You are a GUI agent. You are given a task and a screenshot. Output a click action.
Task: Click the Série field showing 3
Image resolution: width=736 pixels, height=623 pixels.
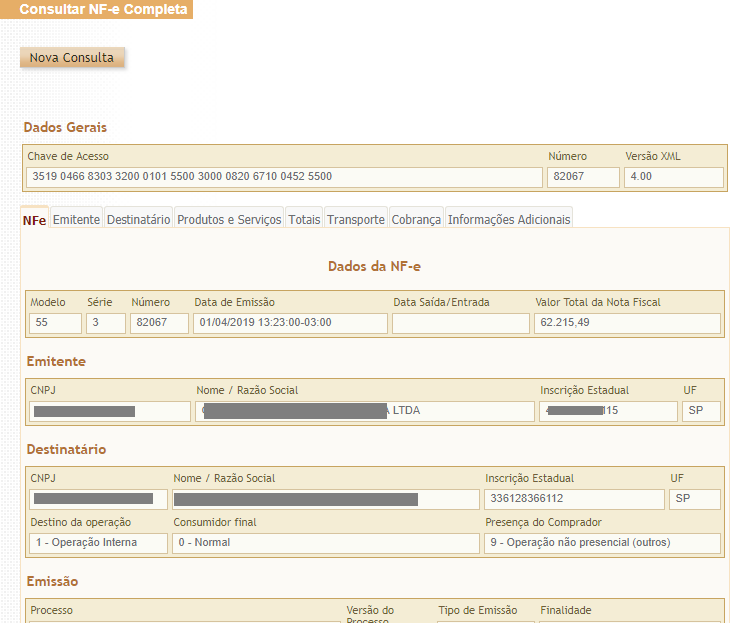point(106,323)
